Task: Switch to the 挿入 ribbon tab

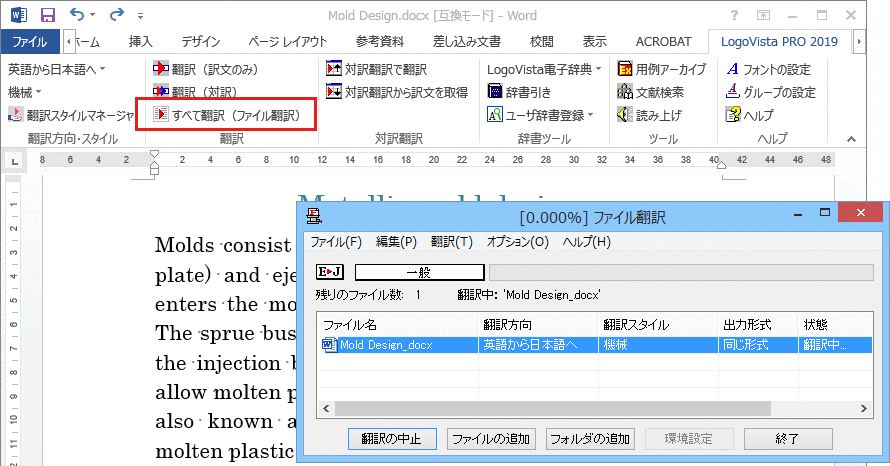Action: click(x=140, y=41)
